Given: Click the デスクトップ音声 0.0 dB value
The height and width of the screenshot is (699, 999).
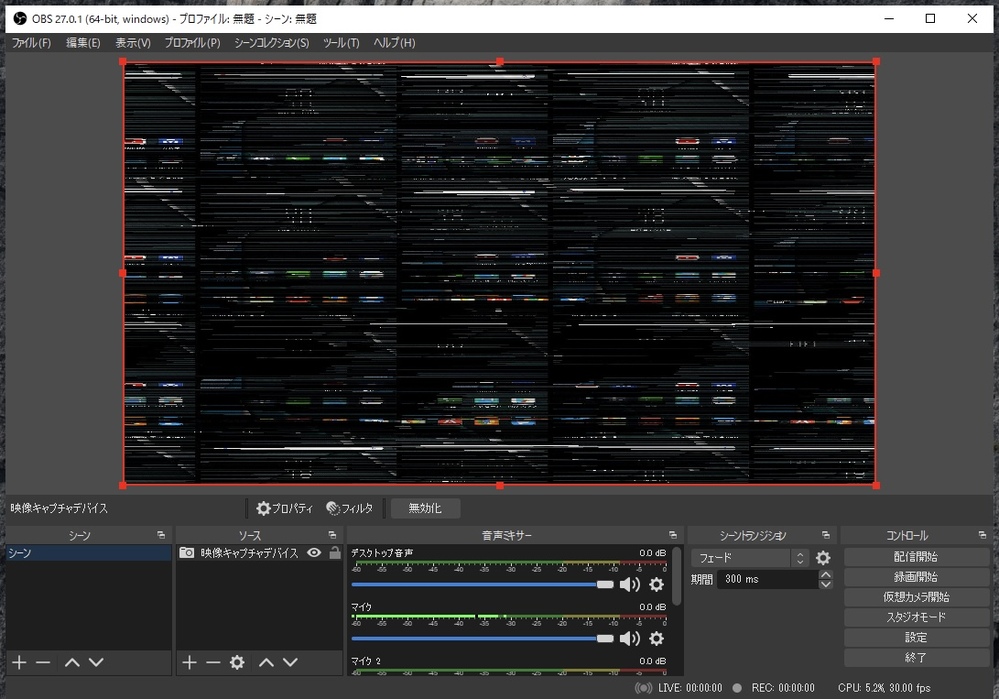Looking at the screenshot, I should pyautogui.click(x=652, y=552).
